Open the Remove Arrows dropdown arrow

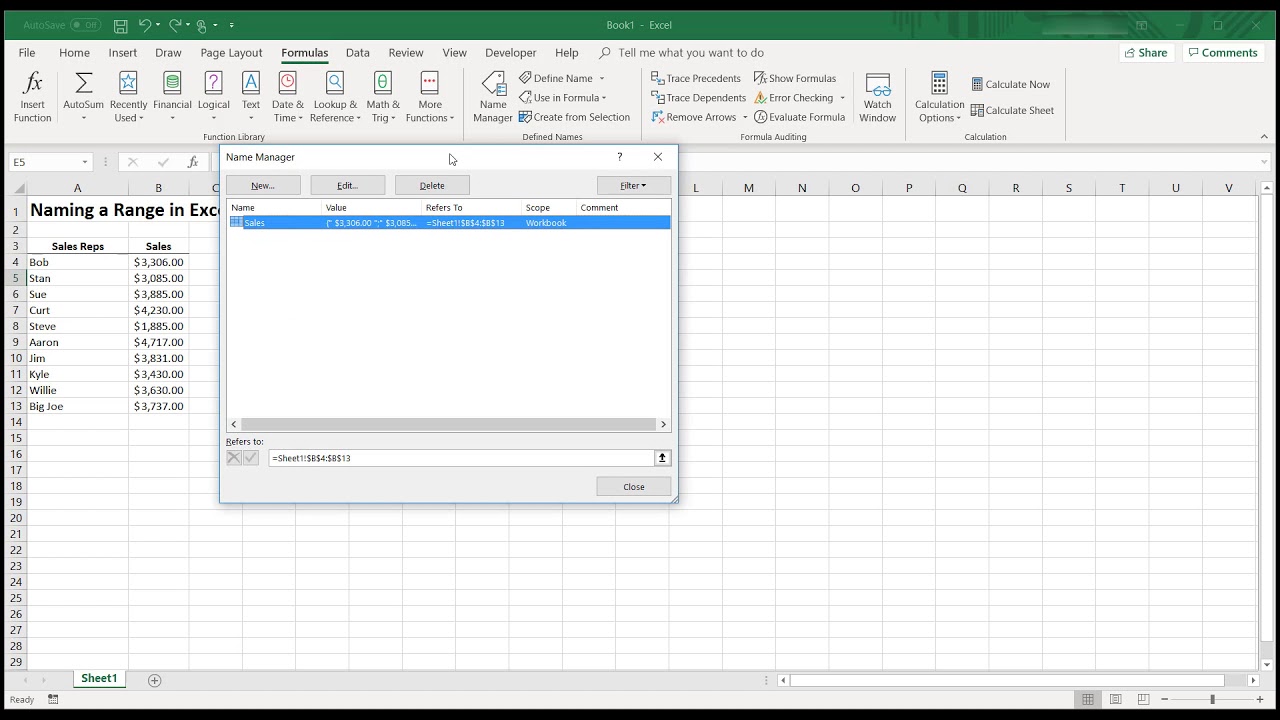(745, 117)
